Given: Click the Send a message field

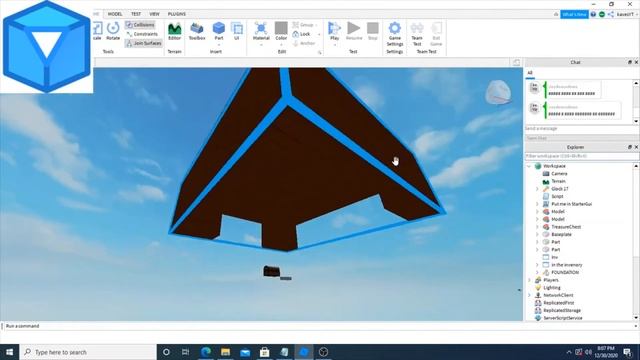Looking at the screenshot, I should 579,129.
